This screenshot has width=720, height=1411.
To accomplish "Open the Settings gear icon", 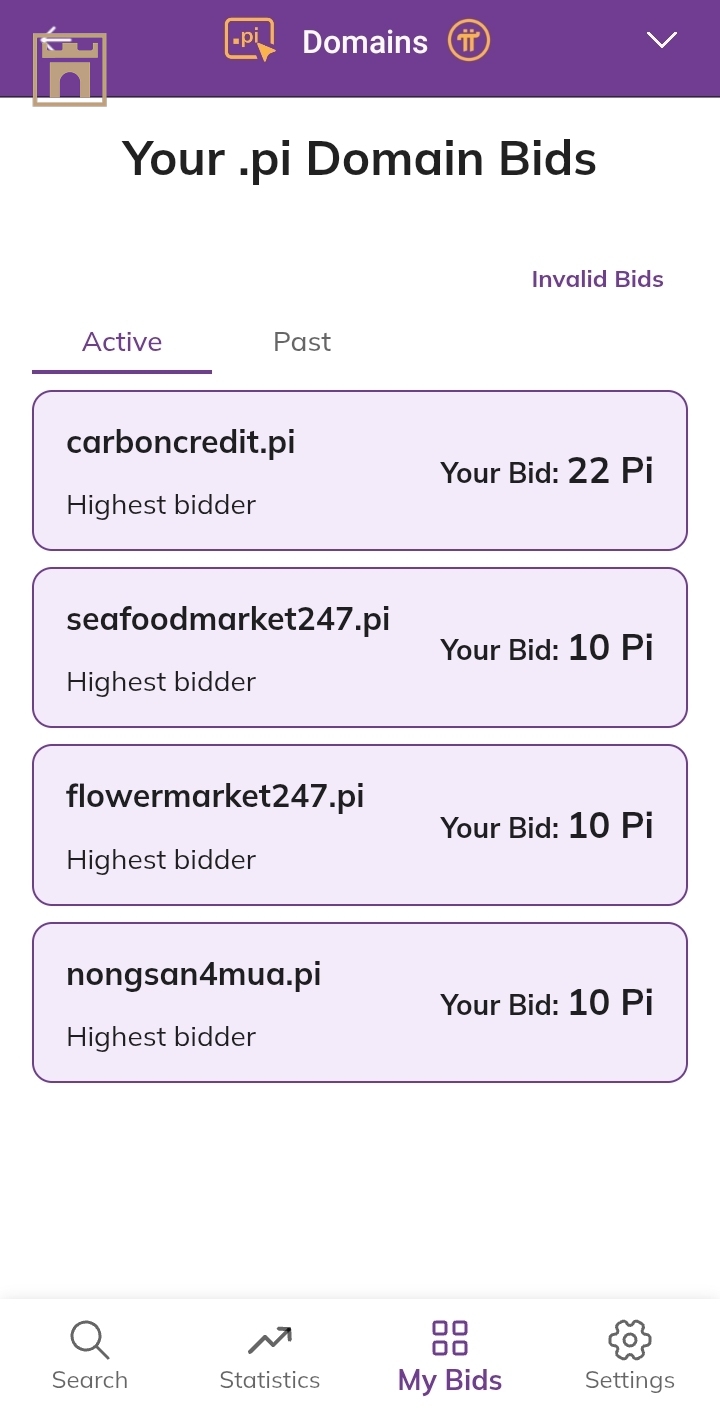I will [x=629, y=1338].
